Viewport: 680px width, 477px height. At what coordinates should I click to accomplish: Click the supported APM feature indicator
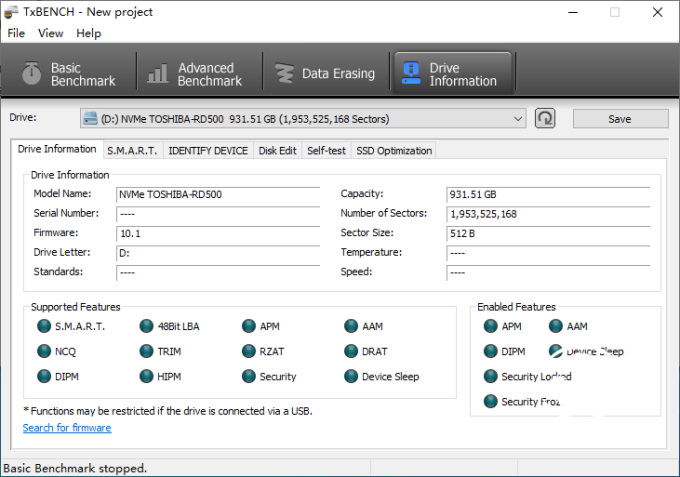248,326
